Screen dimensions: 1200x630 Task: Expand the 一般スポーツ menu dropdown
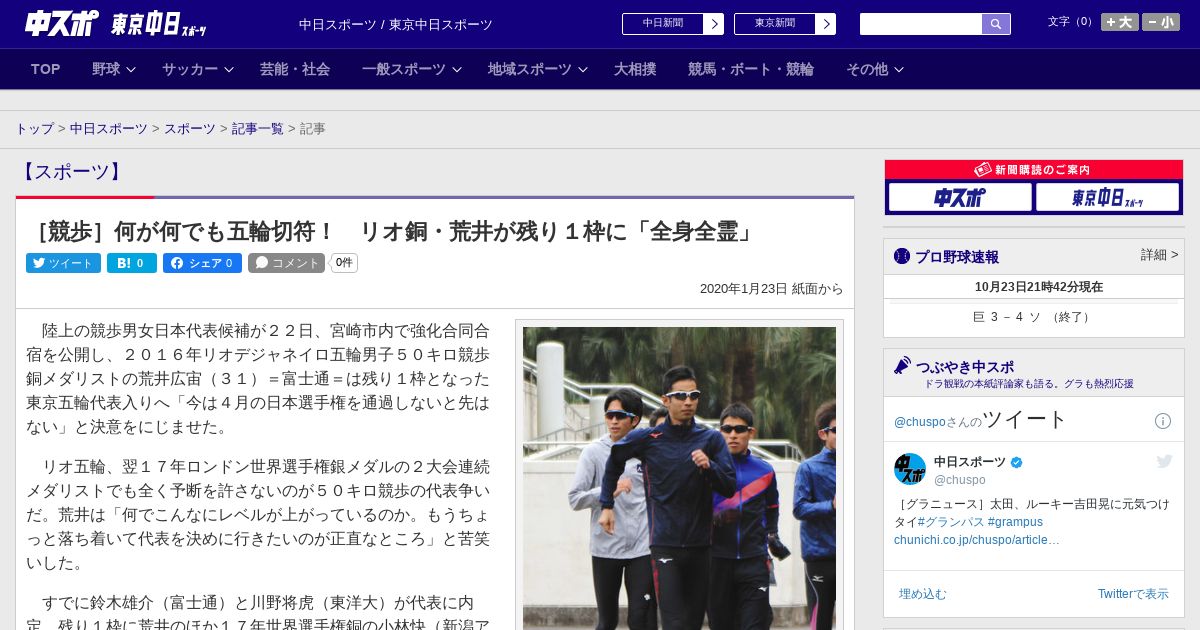click(412, 69)
